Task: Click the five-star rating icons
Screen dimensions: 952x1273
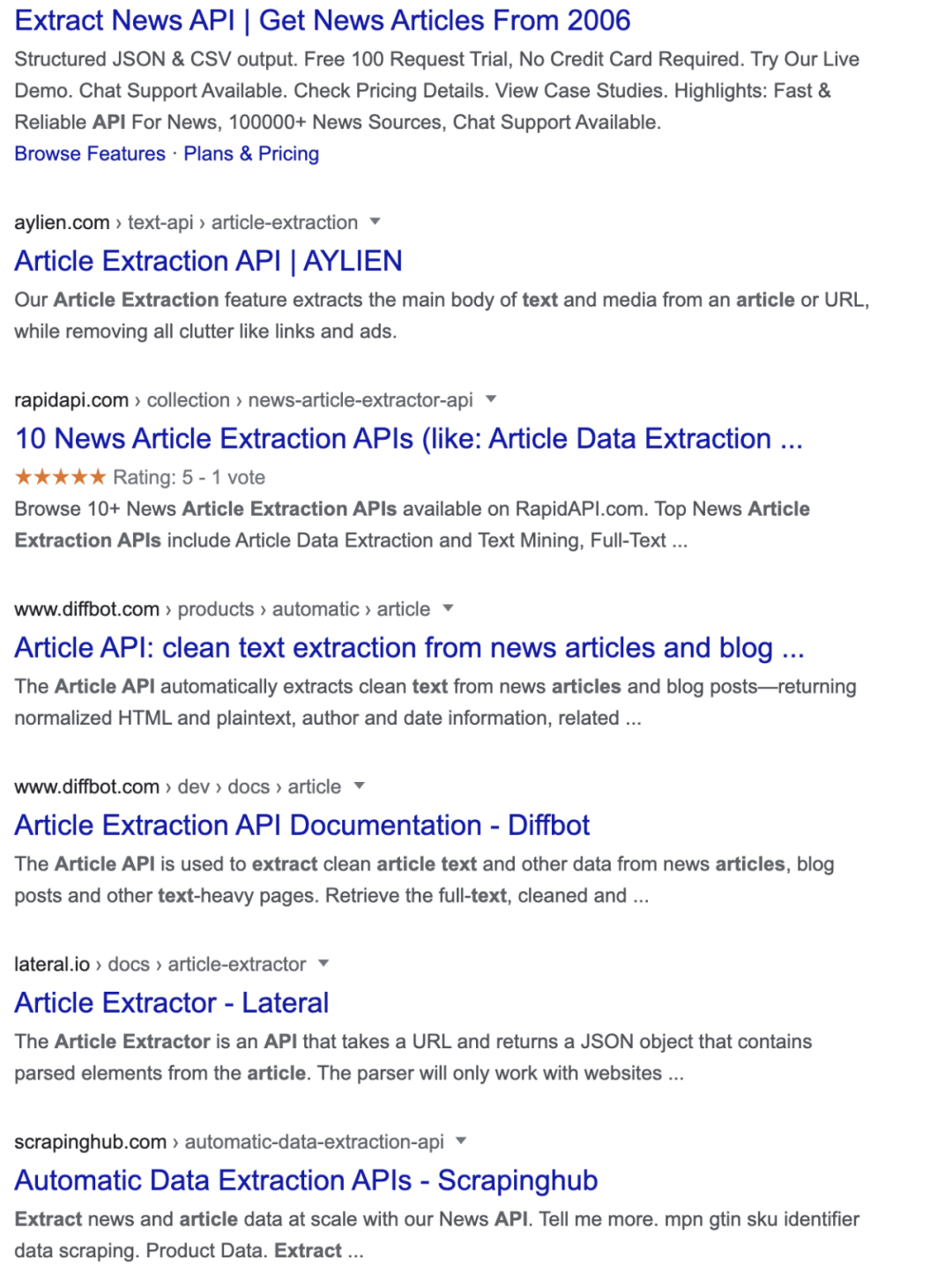Action: (60, 477)
